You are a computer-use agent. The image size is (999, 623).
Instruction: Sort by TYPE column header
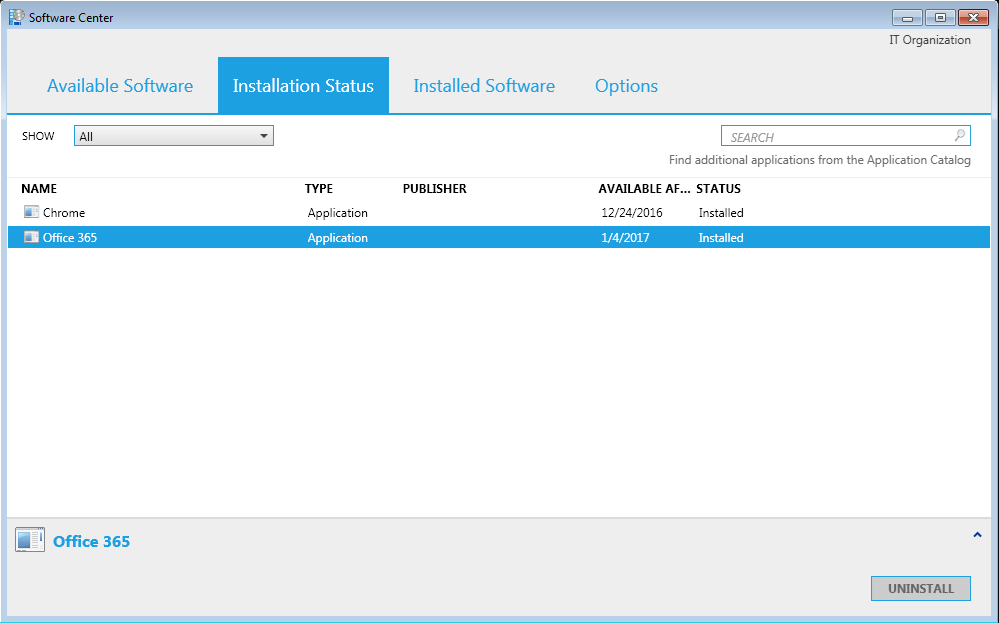(x=319, y=189)
